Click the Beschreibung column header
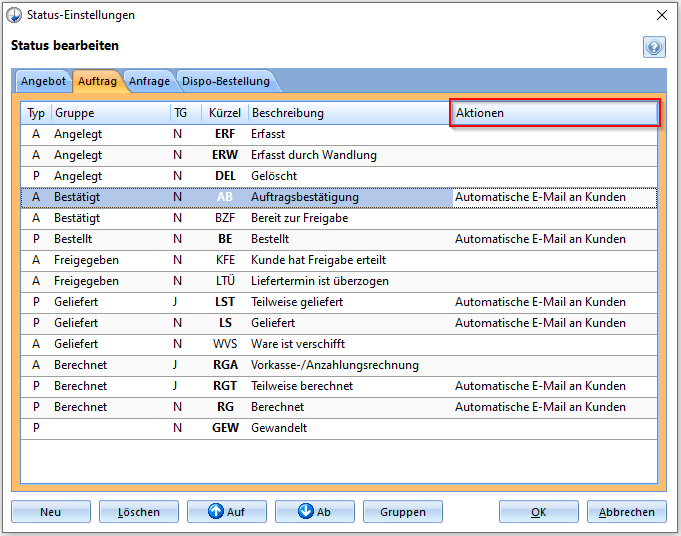 click(x=350, y=113)
